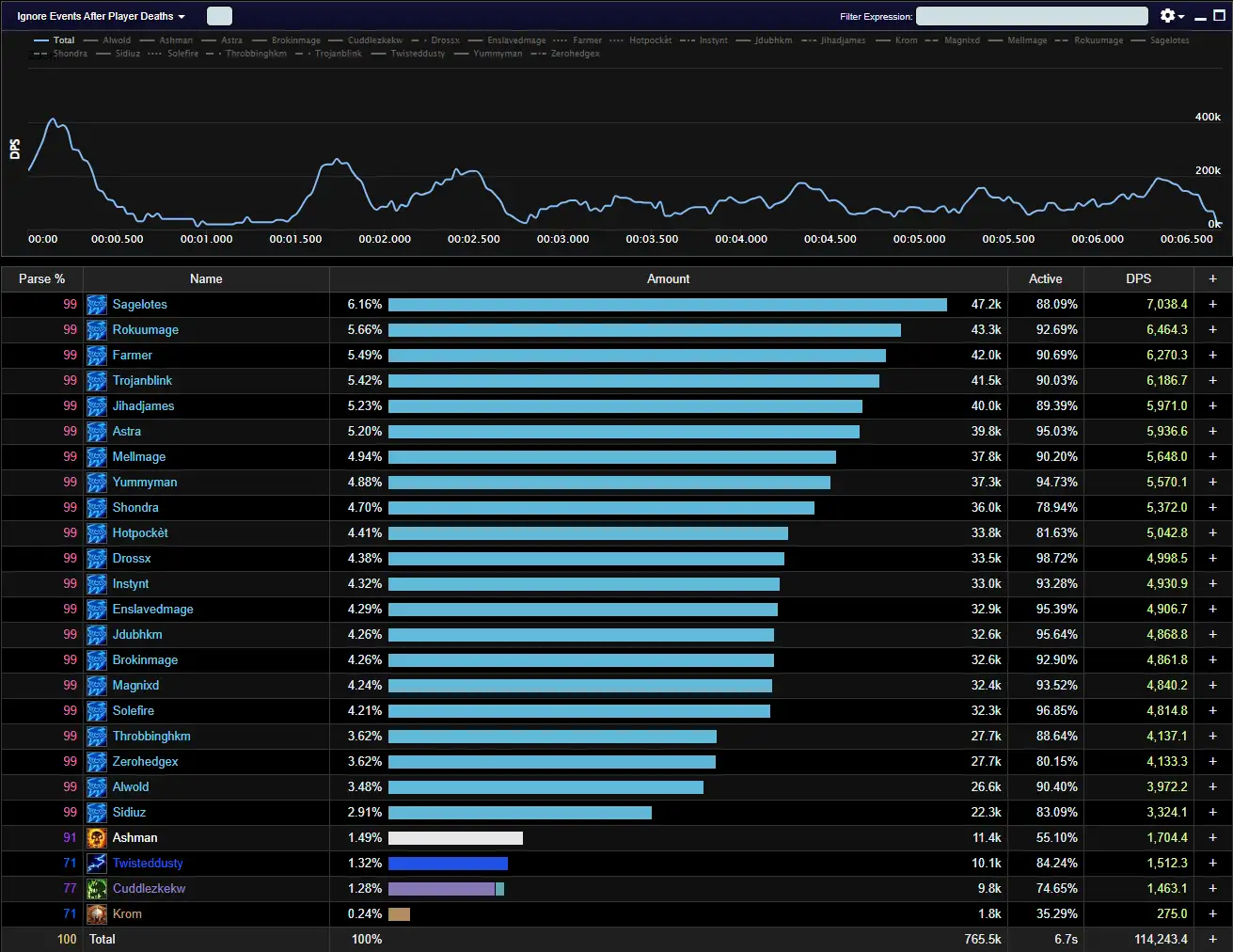Click the class icon next to Krom
Screen dimensions: 1233x952
coord(97,914)
